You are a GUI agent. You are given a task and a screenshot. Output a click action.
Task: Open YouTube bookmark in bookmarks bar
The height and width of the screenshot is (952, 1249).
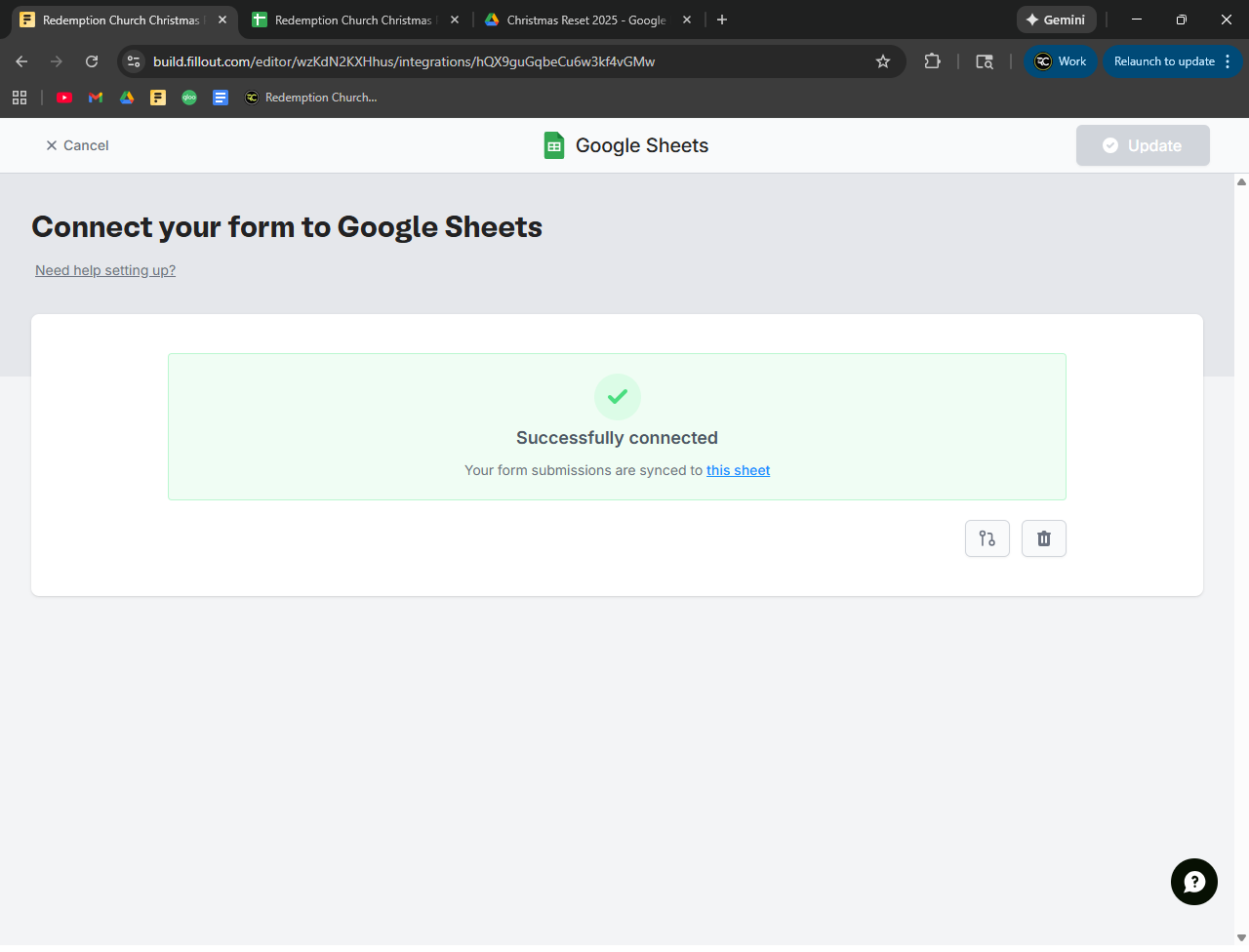64,98
